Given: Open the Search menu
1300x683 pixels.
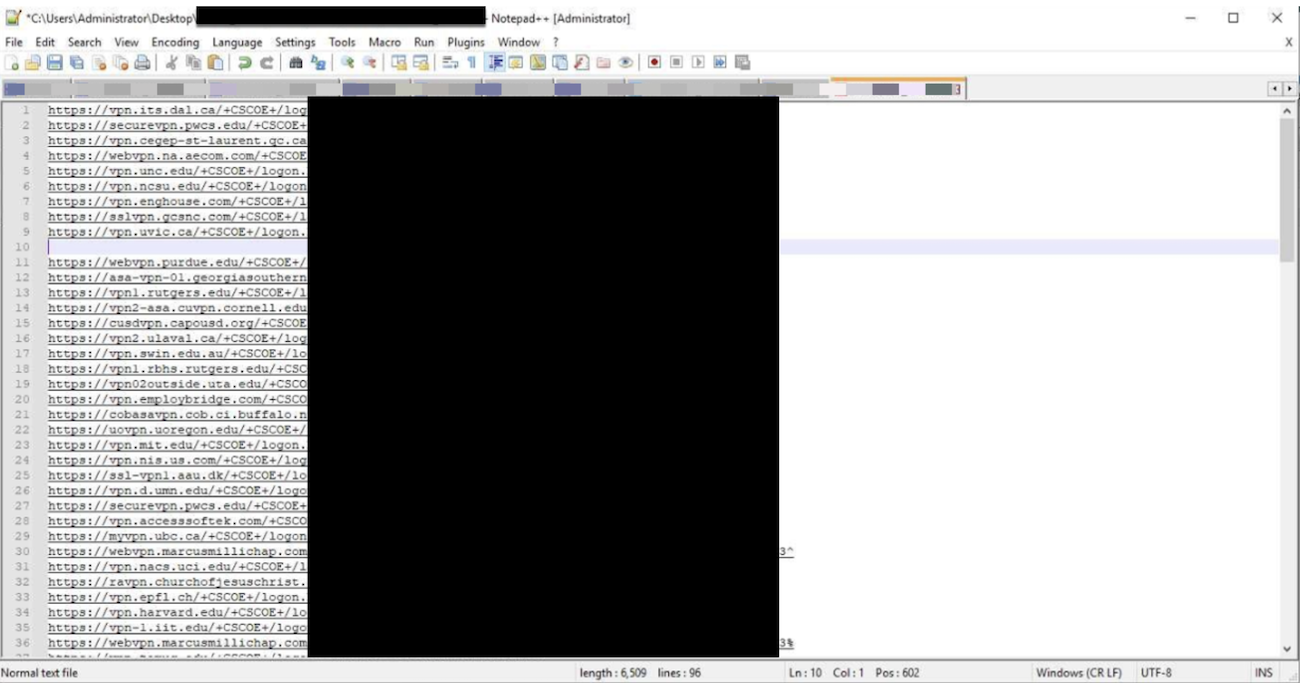Looking at the screenshot, I should click(x=84, y=42).
